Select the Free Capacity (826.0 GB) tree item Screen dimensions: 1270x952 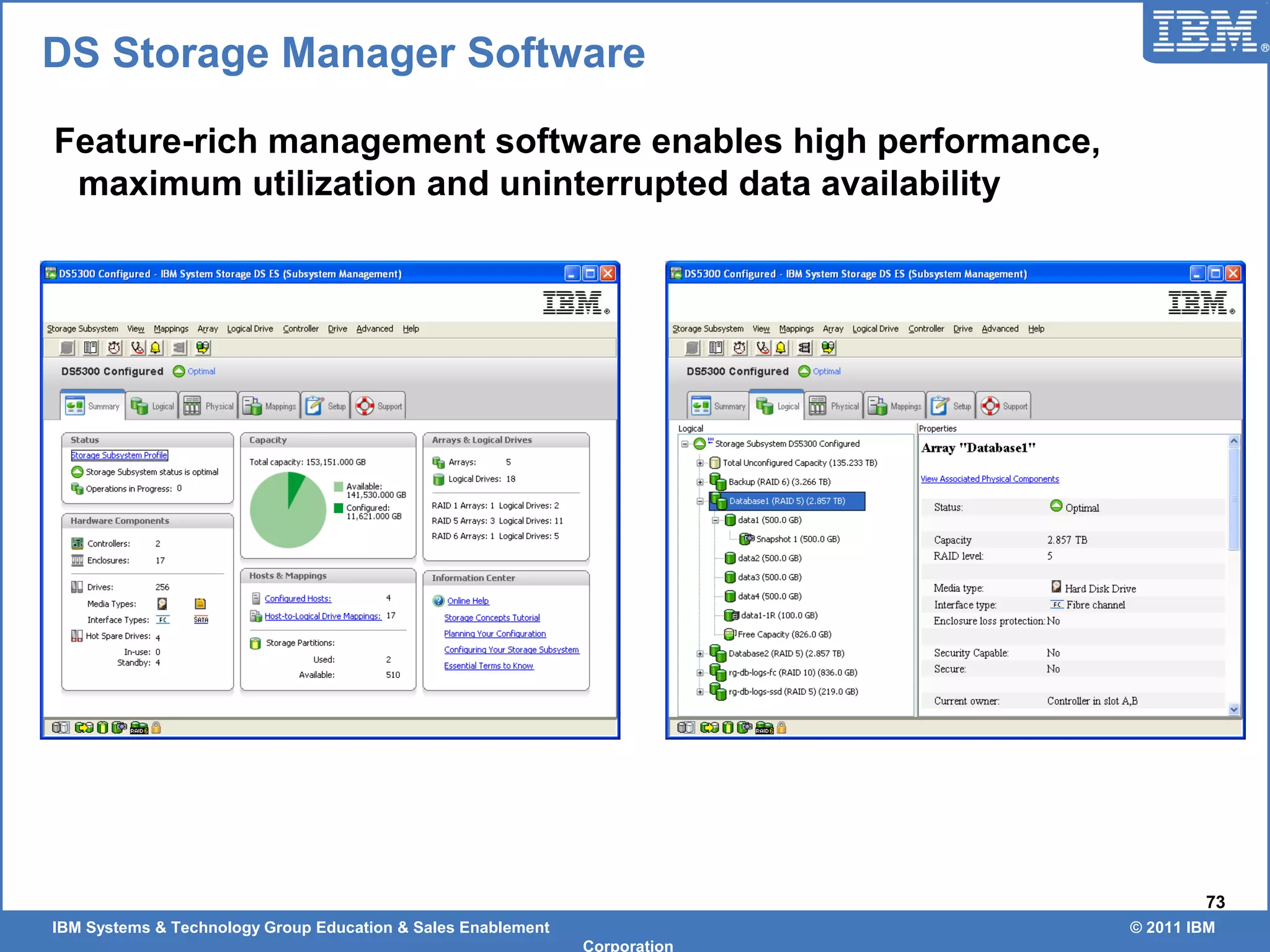pyautogui.click(x=784, y=635)
